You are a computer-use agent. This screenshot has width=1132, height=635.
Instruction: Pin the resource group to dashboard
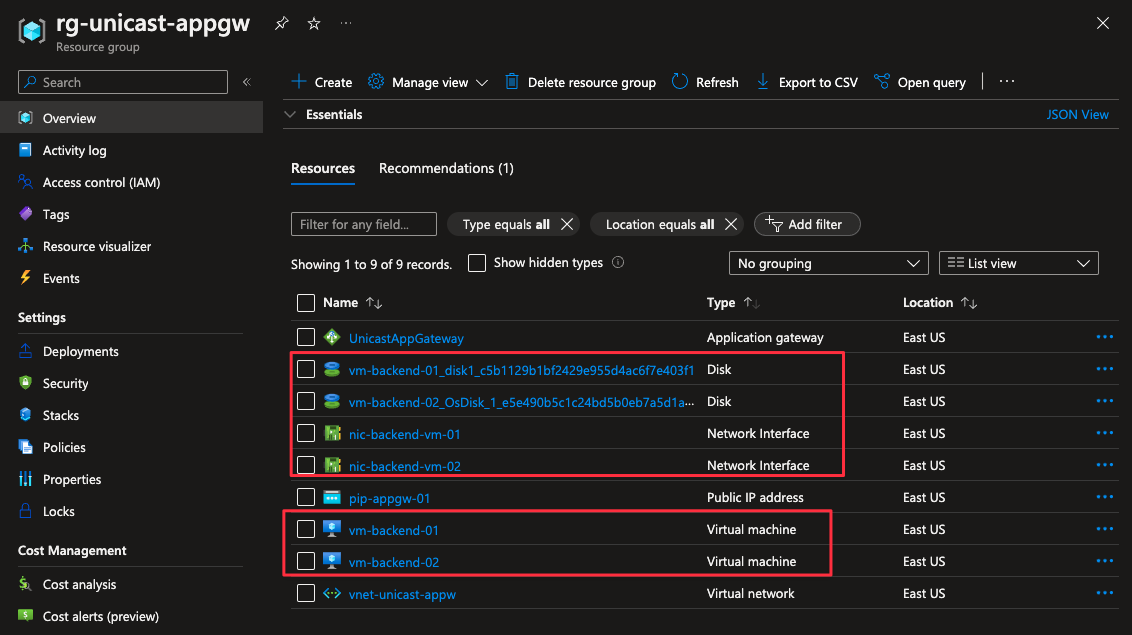(281, 24)
